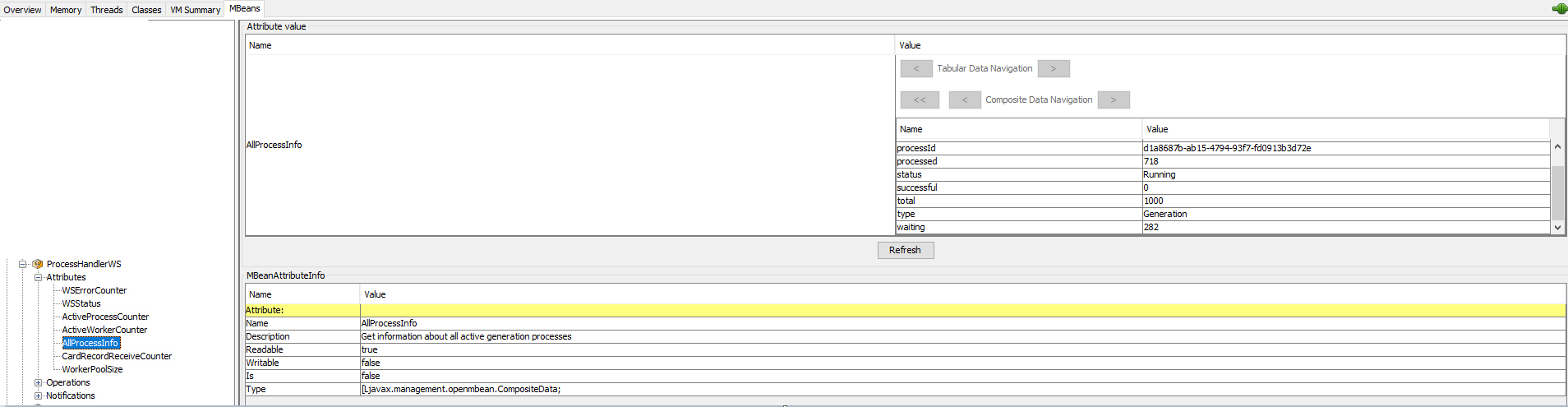The image size is (1568, 407).
Task: Click composite table scrollbar down arrow
Action: 1557,227
